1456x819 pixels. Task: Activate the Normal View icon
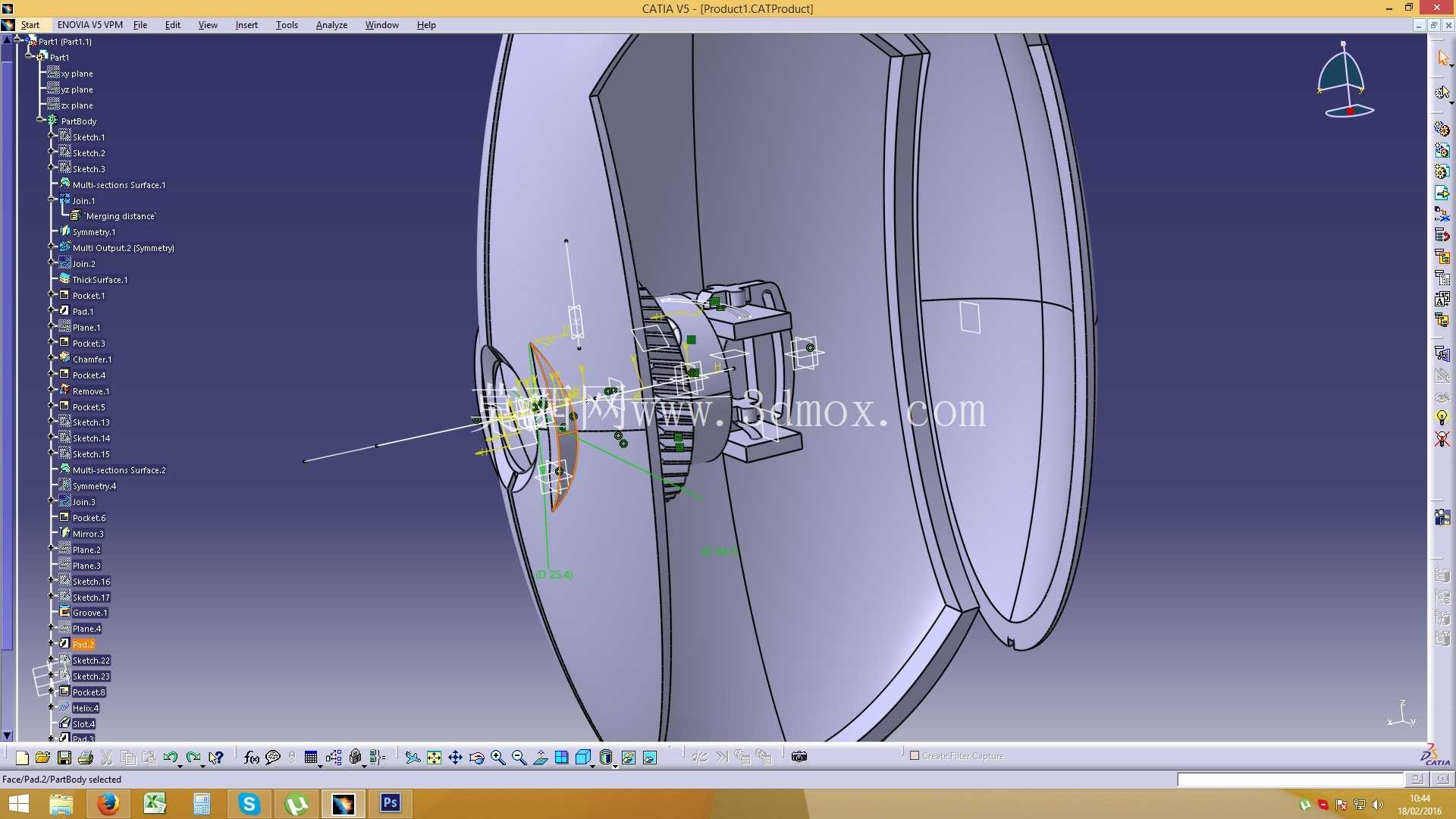541,757
